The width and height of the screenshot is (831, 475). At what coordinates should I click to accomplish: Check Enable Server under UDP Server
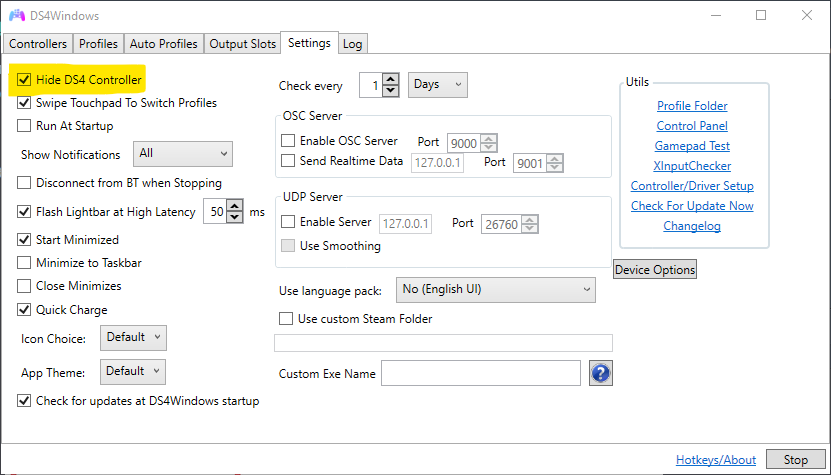288,222
